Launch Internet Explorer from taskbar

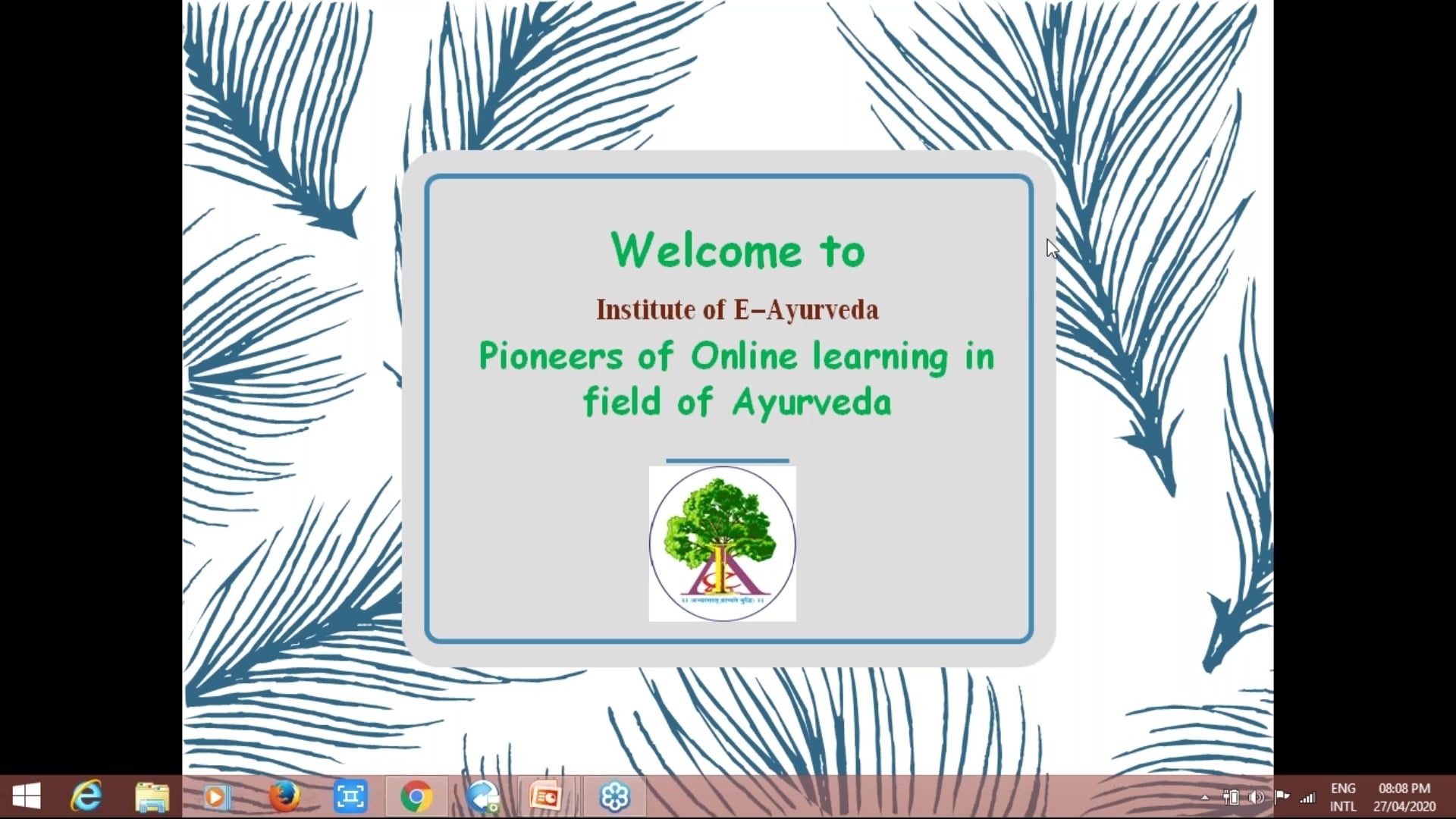point(86,797)
